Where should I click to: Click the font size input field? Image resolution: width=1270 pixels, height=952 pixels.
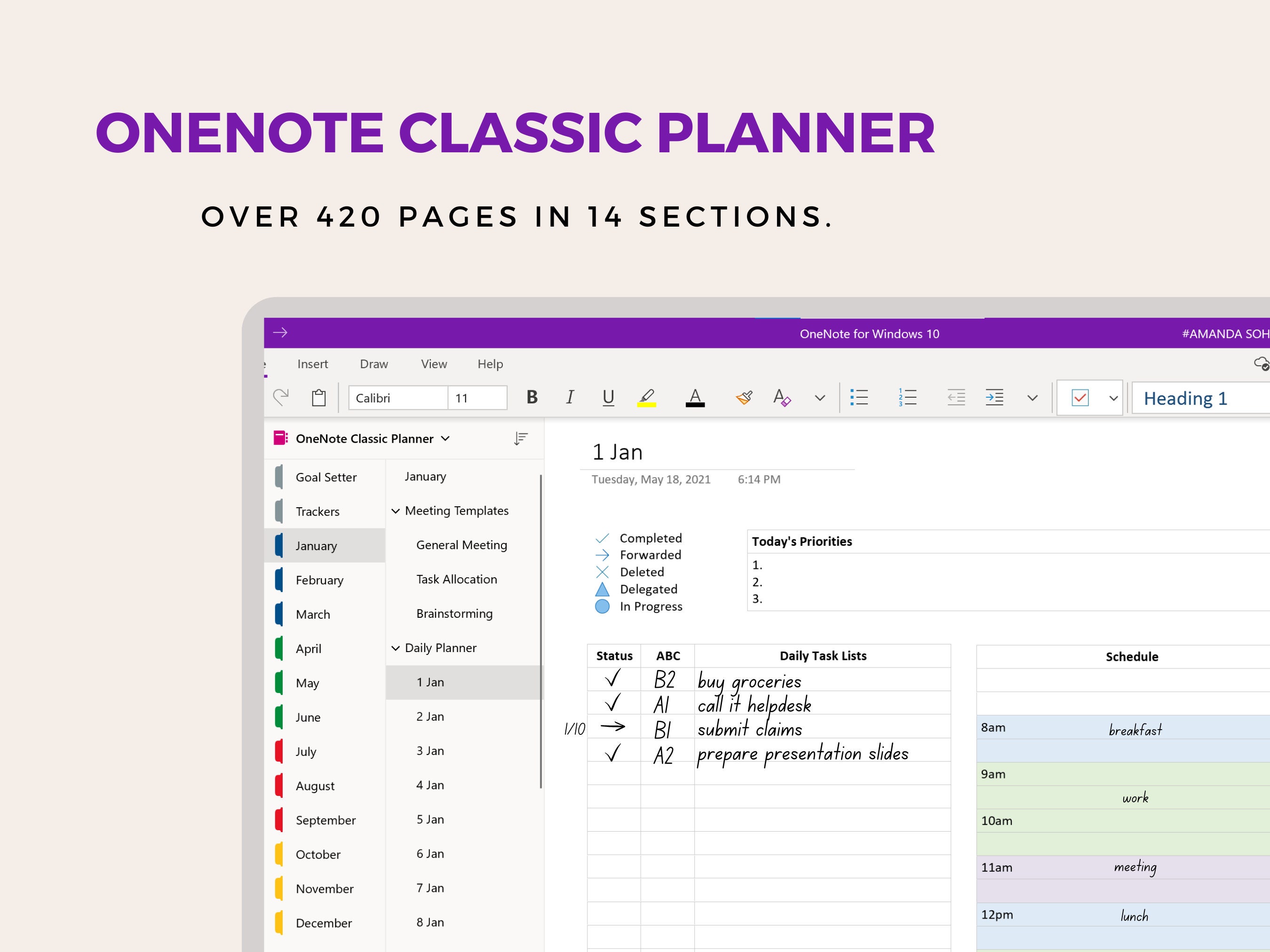[x=477, y=399]
